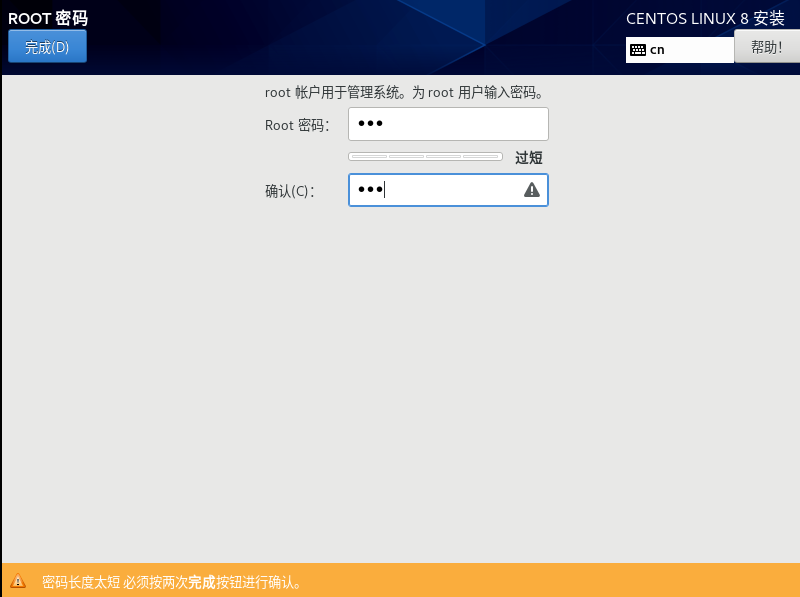Click the Root 密码 field label
Viewport: 800px width, 597px height.
[297, 123]
